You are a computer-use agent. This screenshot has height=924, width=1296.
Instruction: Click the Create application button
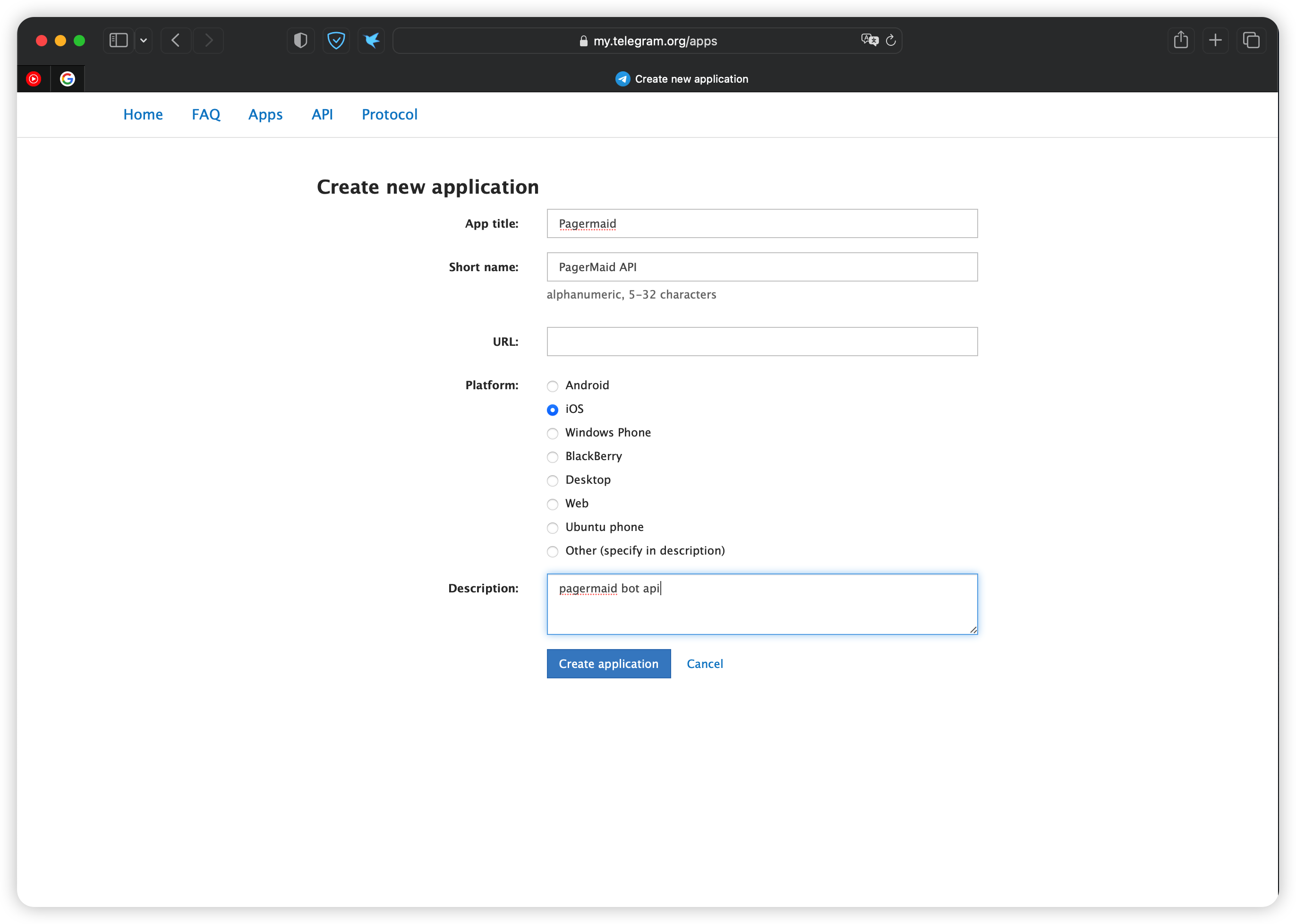point(608,663)
